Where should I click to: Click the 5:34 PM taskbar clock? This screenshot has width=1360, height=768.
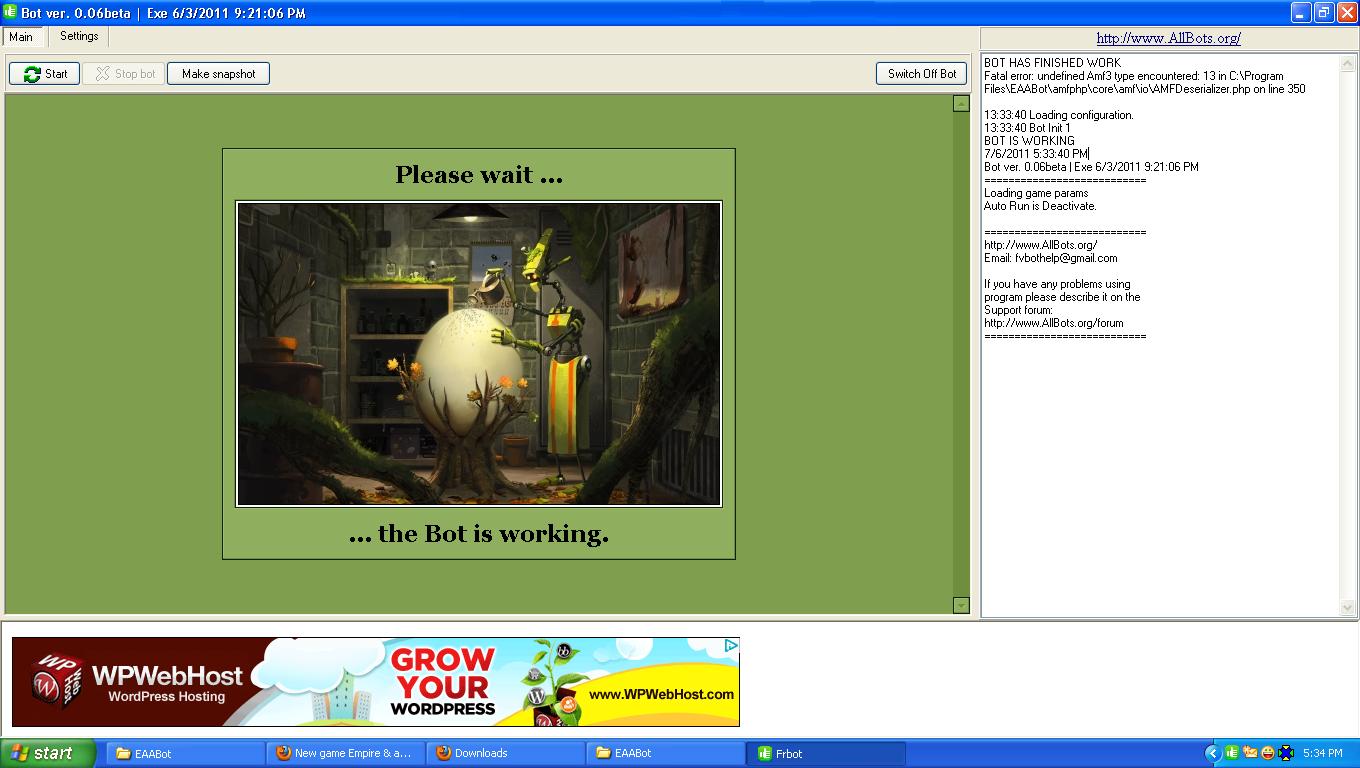(x=1322, y=753)
